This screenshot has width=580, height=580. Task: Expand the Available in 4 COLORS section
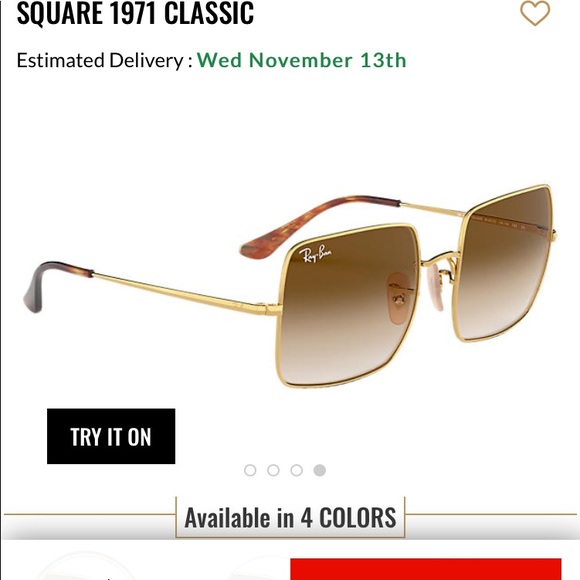[x=290, y=517]
